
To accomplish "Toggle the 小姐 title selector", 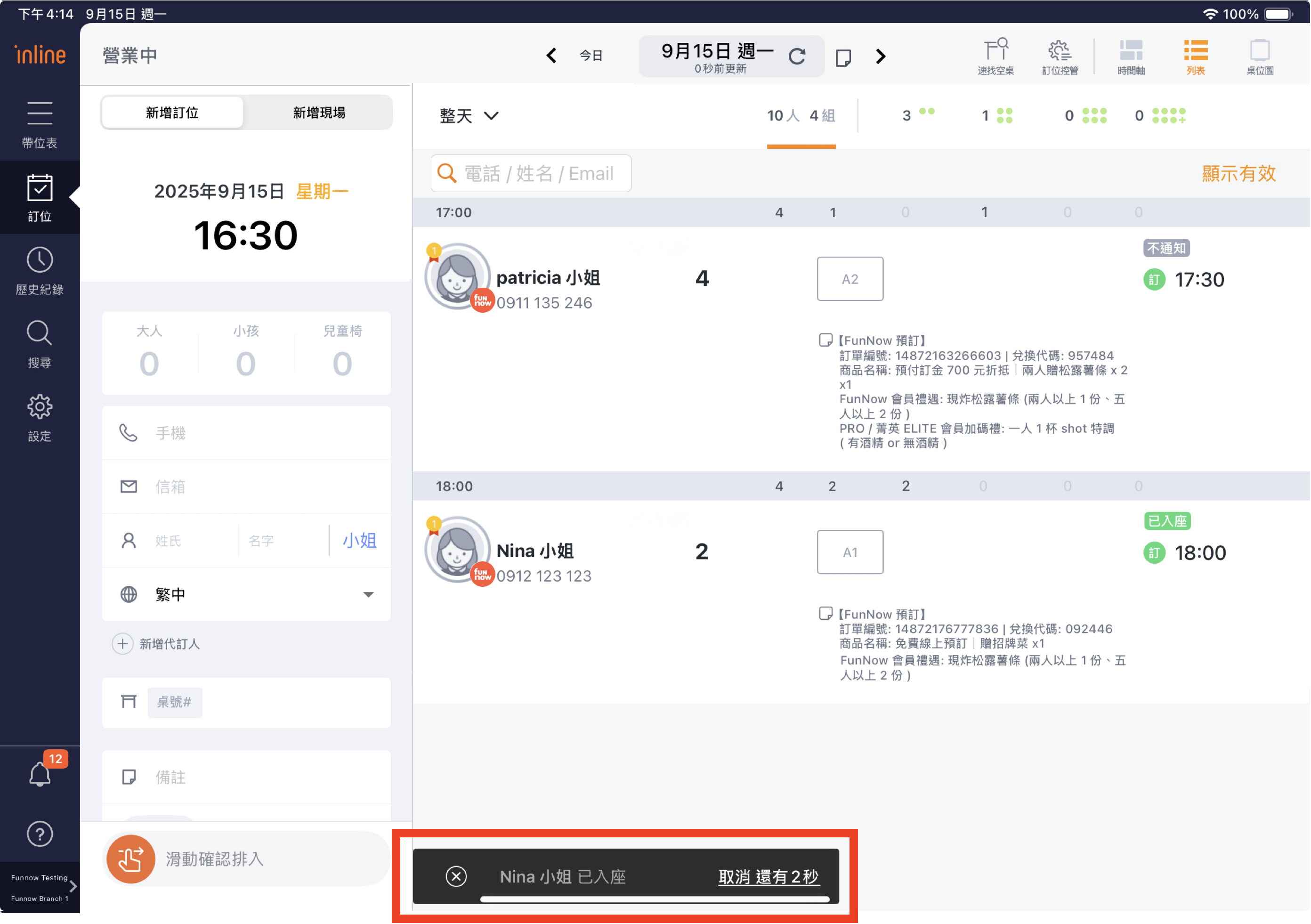I will [359, 540].
